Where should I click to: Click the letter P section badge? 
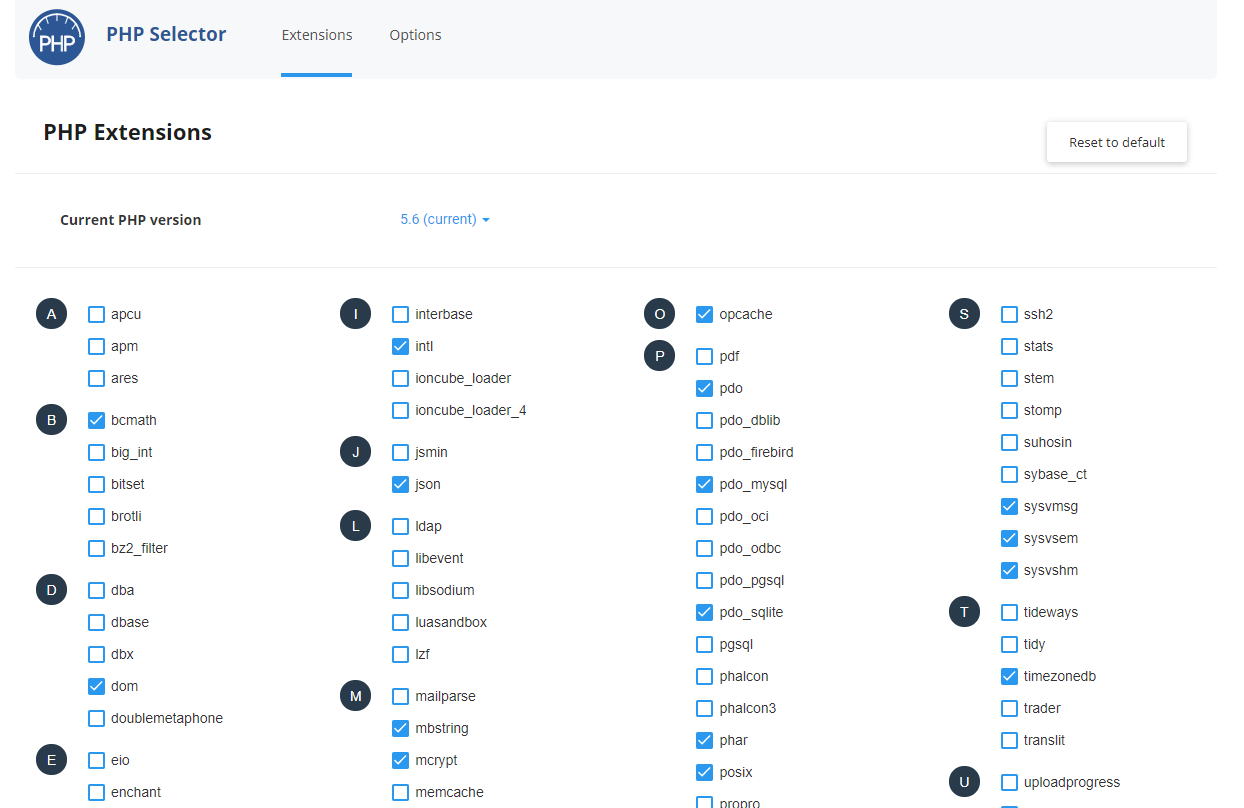pos(659,355)
